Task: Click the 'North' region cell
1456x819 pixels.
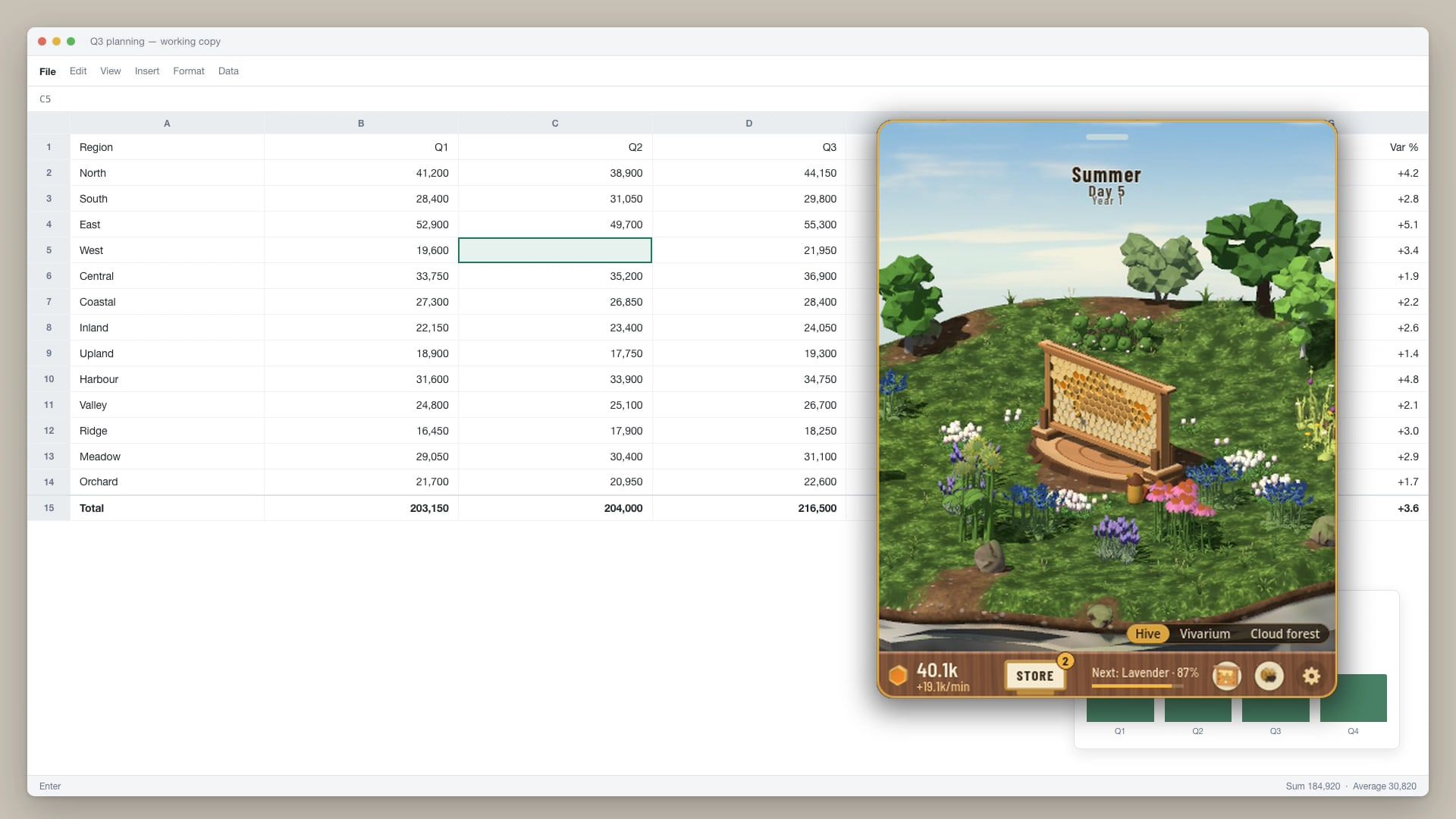Action: tap(167, 173)
